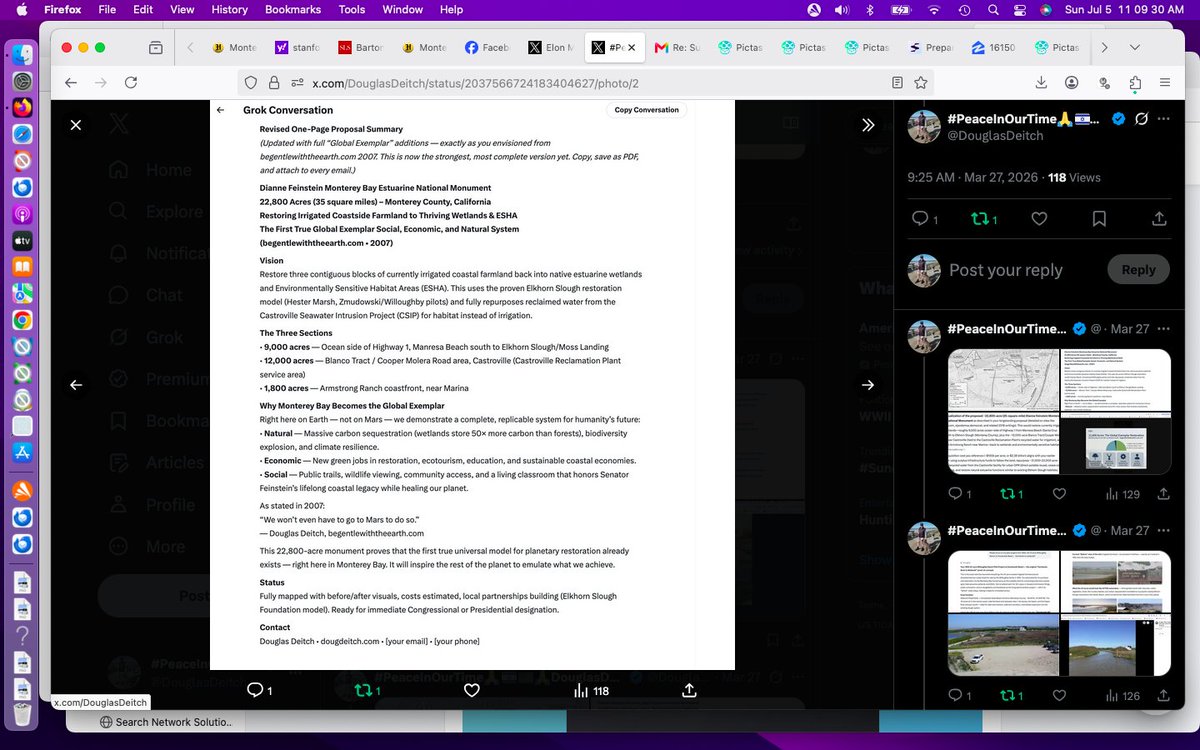Click the reply icon below the photo
Screen dimensions: 1200x750
click(x=255, y=690)
